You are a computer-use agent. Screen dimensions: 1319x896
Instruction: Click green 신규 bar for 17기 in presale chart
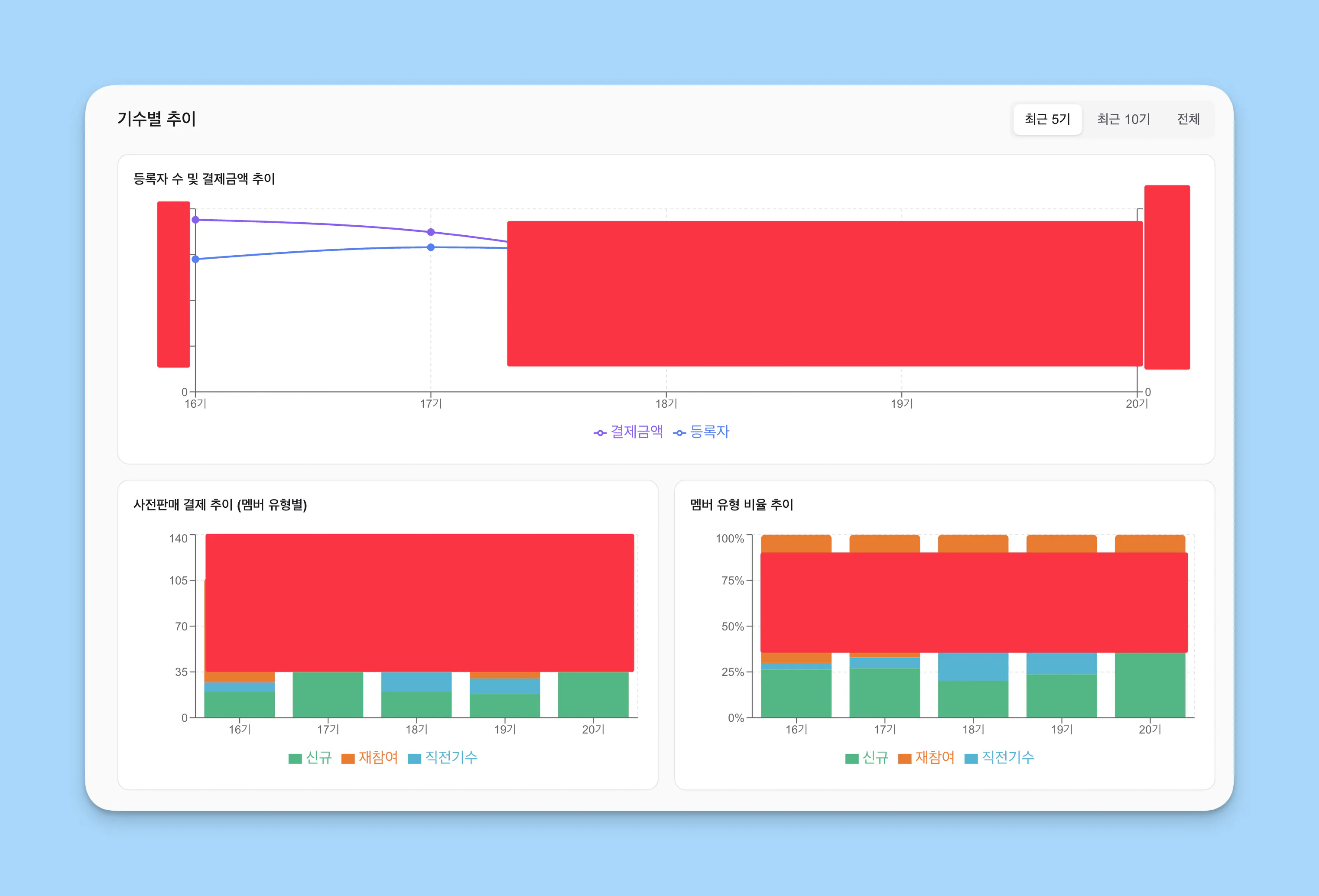(x=328, y=695)
